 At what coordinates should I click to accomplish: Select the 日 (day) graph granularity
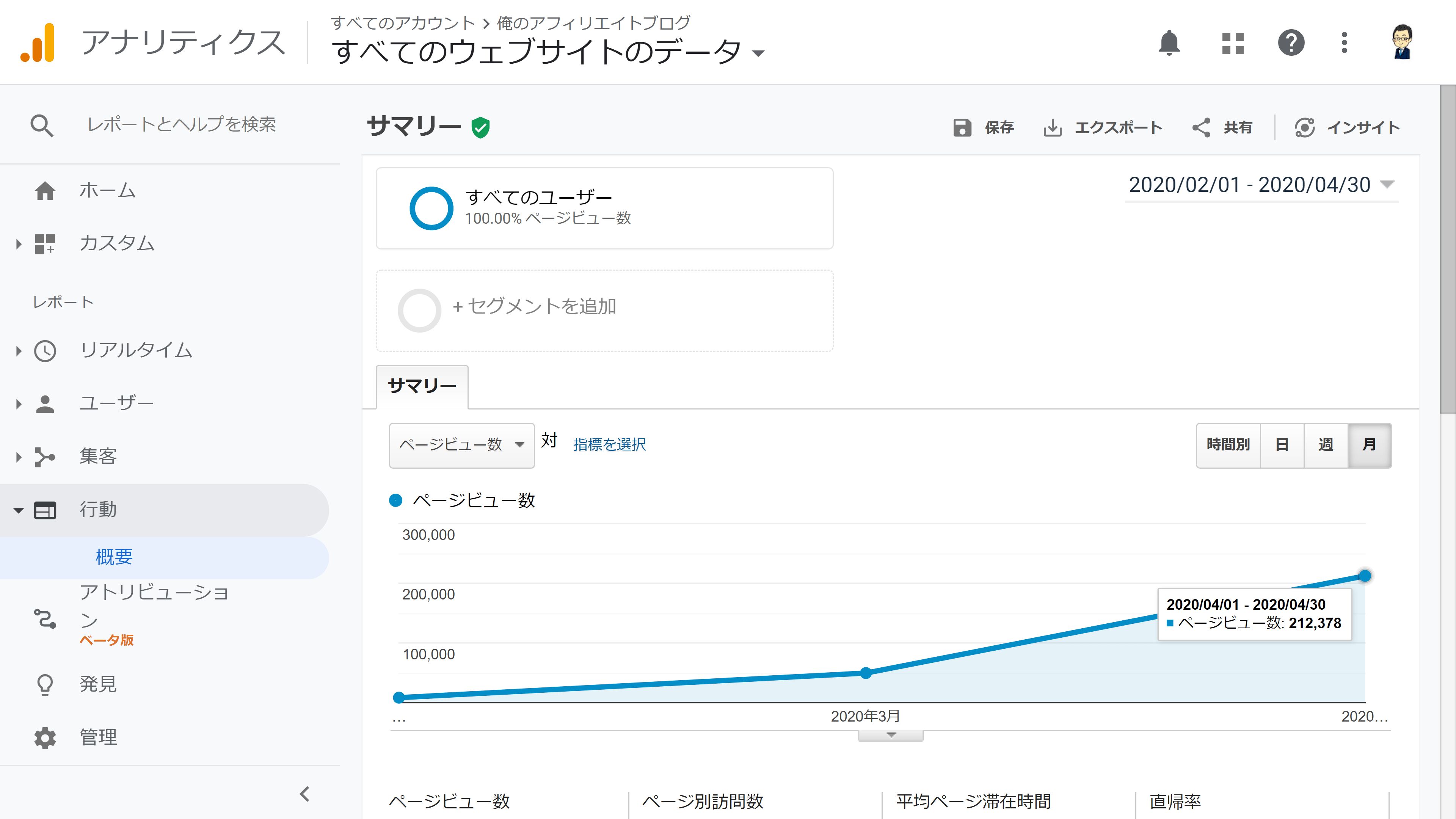click(1282, 445)
